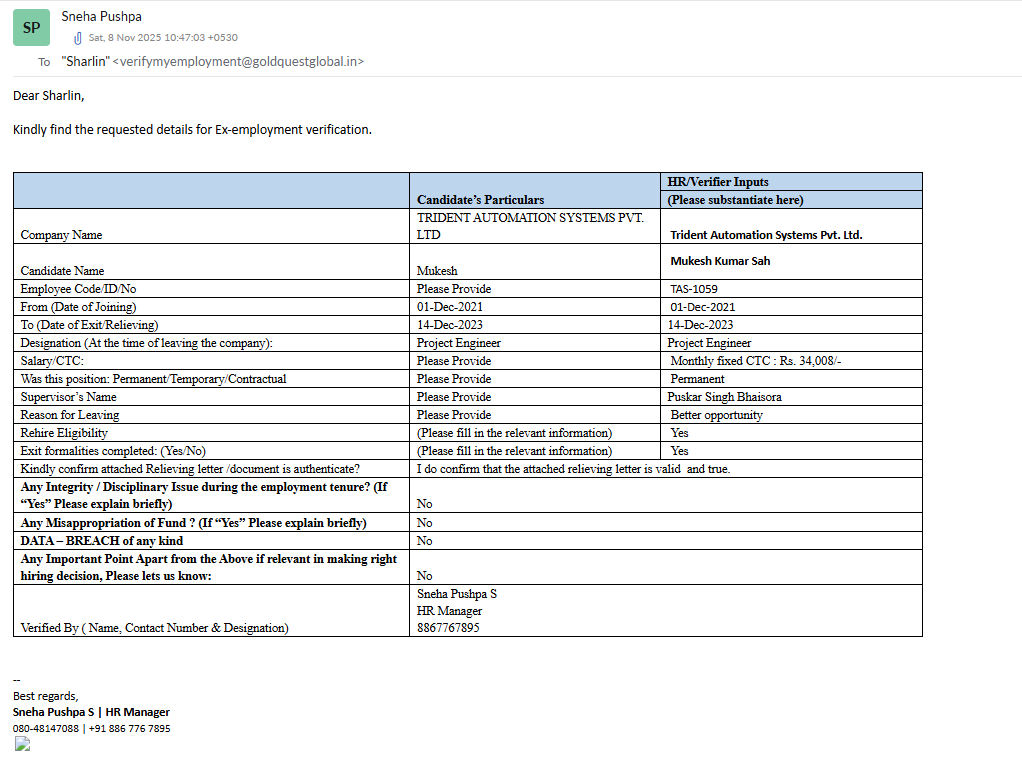Click the Monthly fixed CTC Rs. 34,008/- cell
Image resolution: width=1022 pixels, height=772 pixels.
(756, 361)
